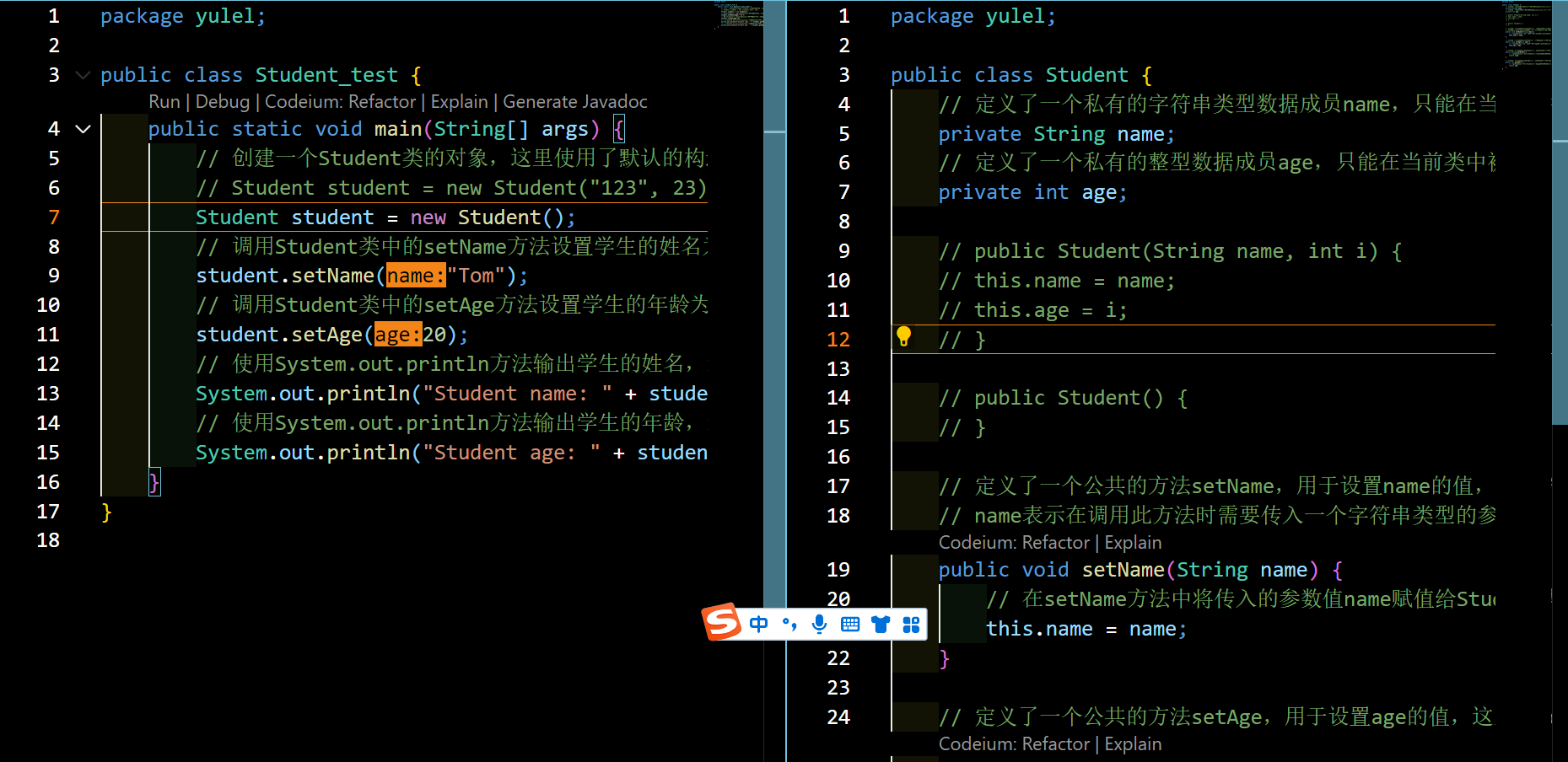Screen dimensions: 1568x762
Task: Click the "Tom" string literal
Action: 476,276
